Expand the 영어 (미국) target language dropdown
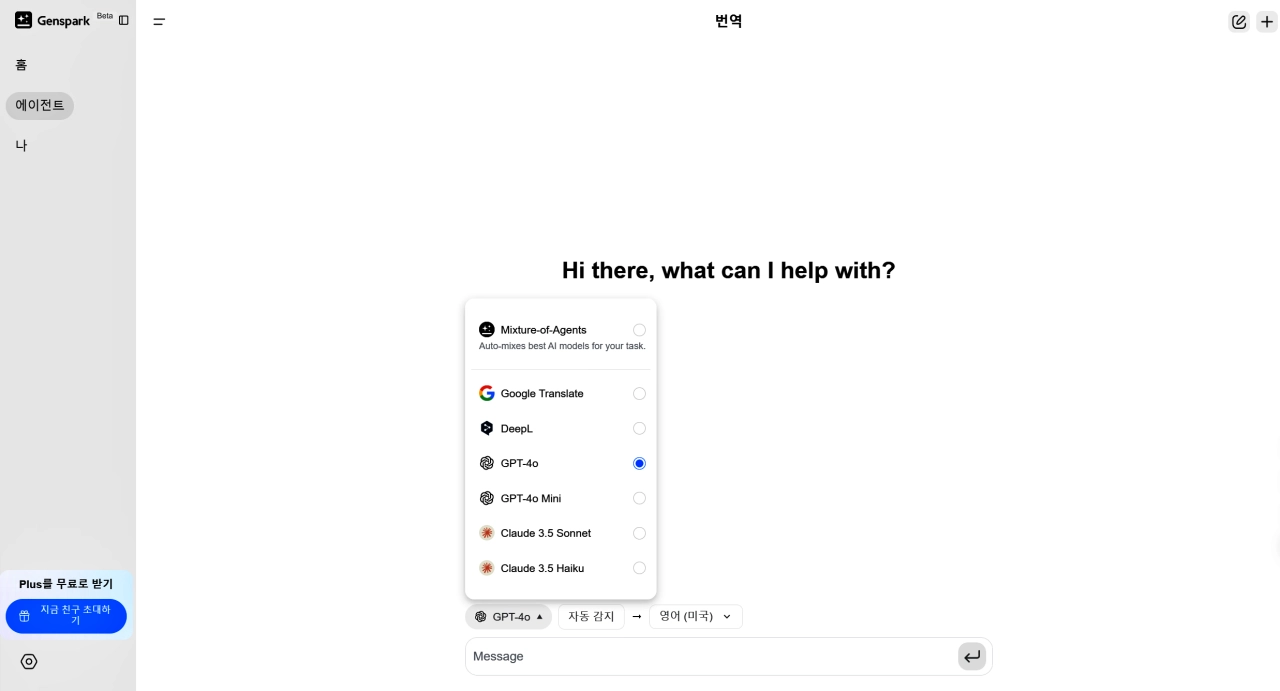Screen dimensions: 1280x691 [695, 616]
